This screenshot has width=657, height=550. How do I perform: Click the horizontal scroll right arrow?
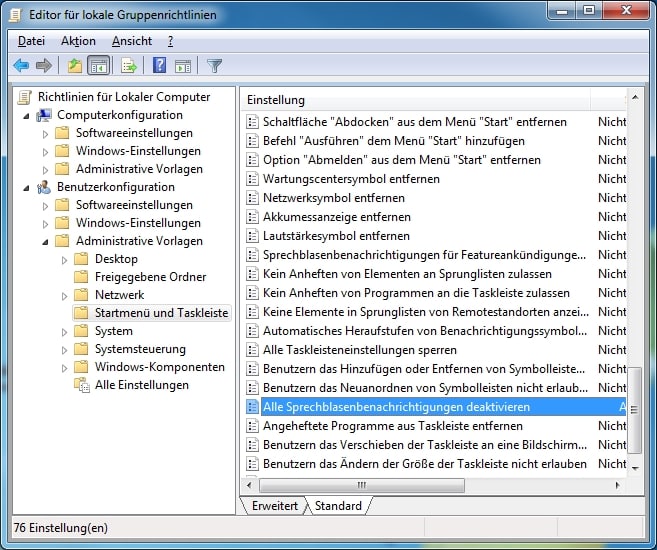(x=617, y=485)
